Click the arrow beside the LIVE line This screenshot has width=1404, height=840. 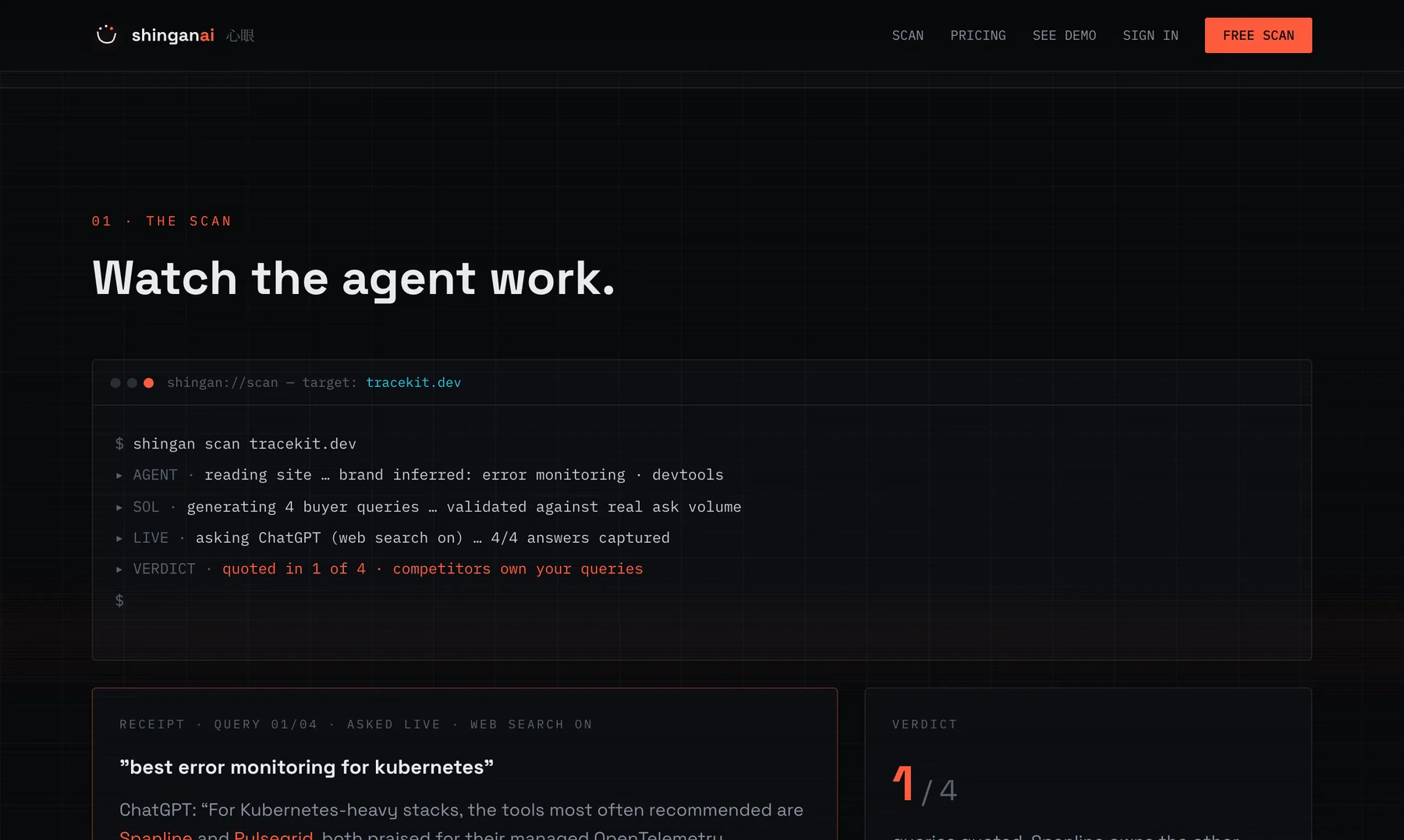119,538
